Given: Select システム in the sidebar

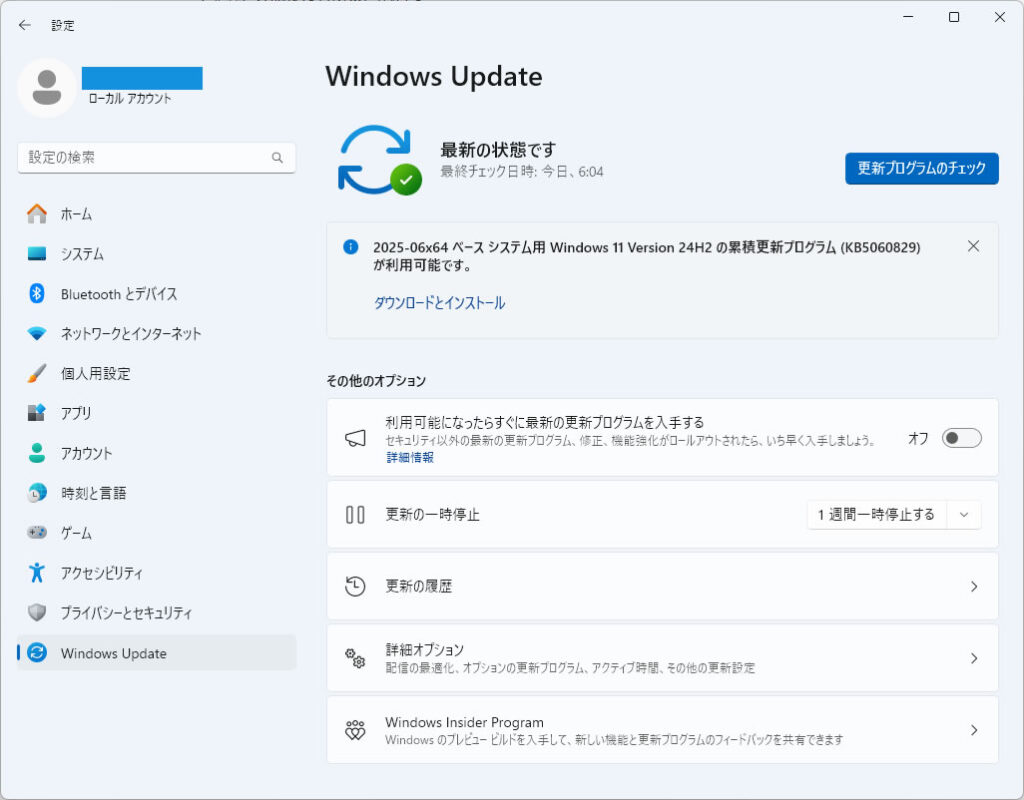Looking at the screenshot, I should [x=157, y=253].
